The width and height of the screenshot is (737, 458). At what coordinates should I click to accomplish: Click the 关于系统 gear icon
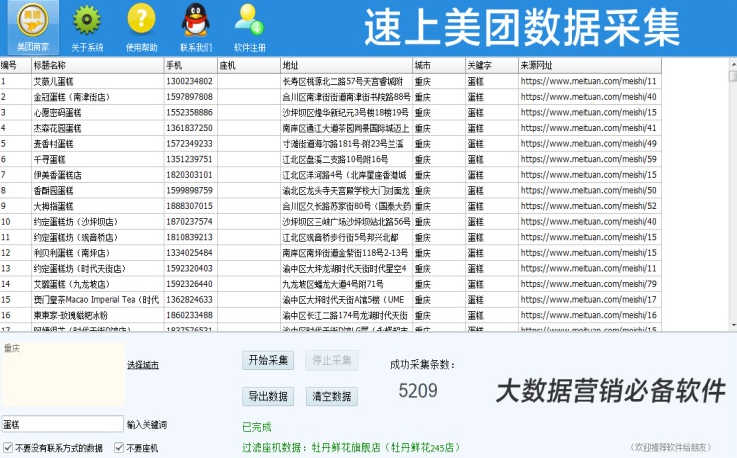pos(87,22)
